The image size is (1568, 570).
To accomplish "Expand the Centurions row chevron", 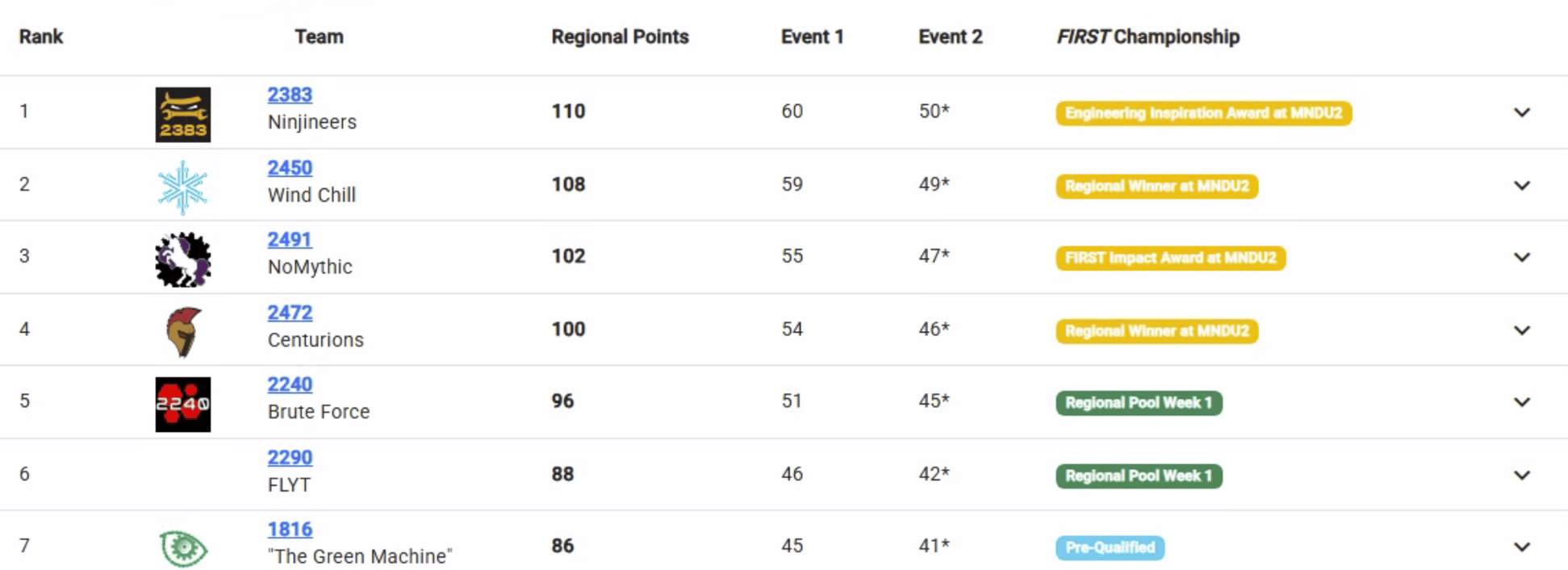I will click(1522, 330).
